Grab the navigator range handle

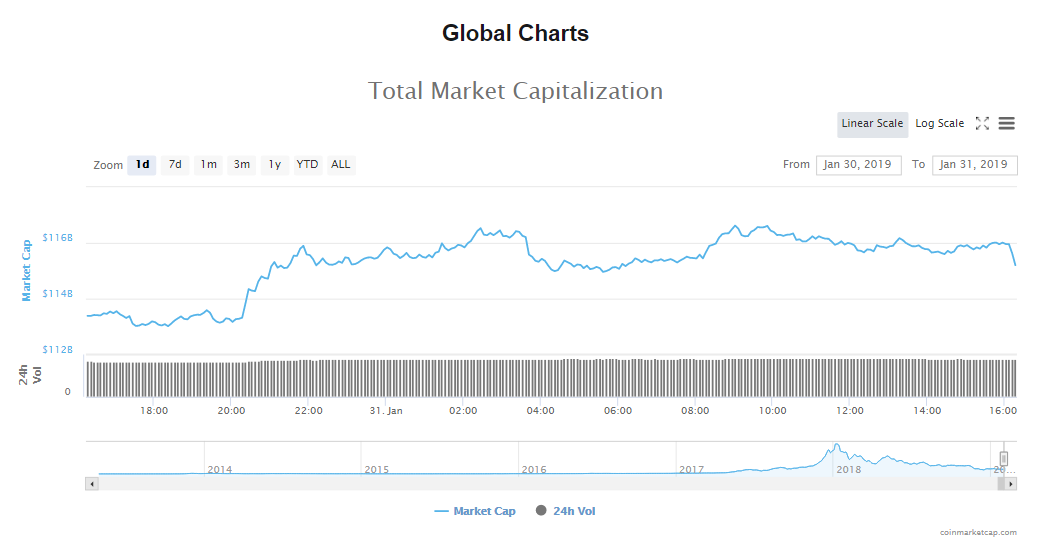click(x=1003, y=459)
